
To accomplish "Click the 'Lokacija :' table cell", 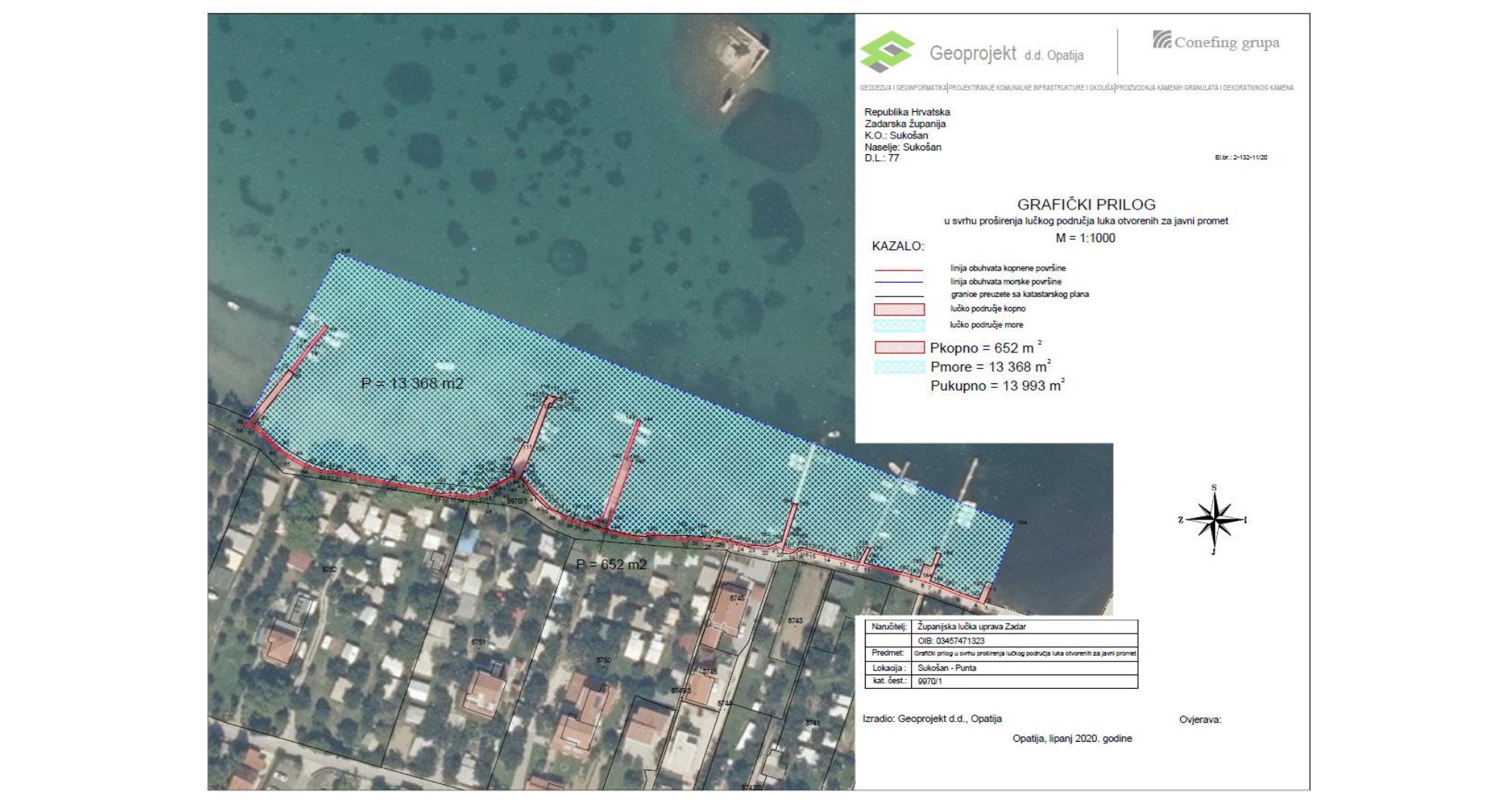I will point(888,668).
